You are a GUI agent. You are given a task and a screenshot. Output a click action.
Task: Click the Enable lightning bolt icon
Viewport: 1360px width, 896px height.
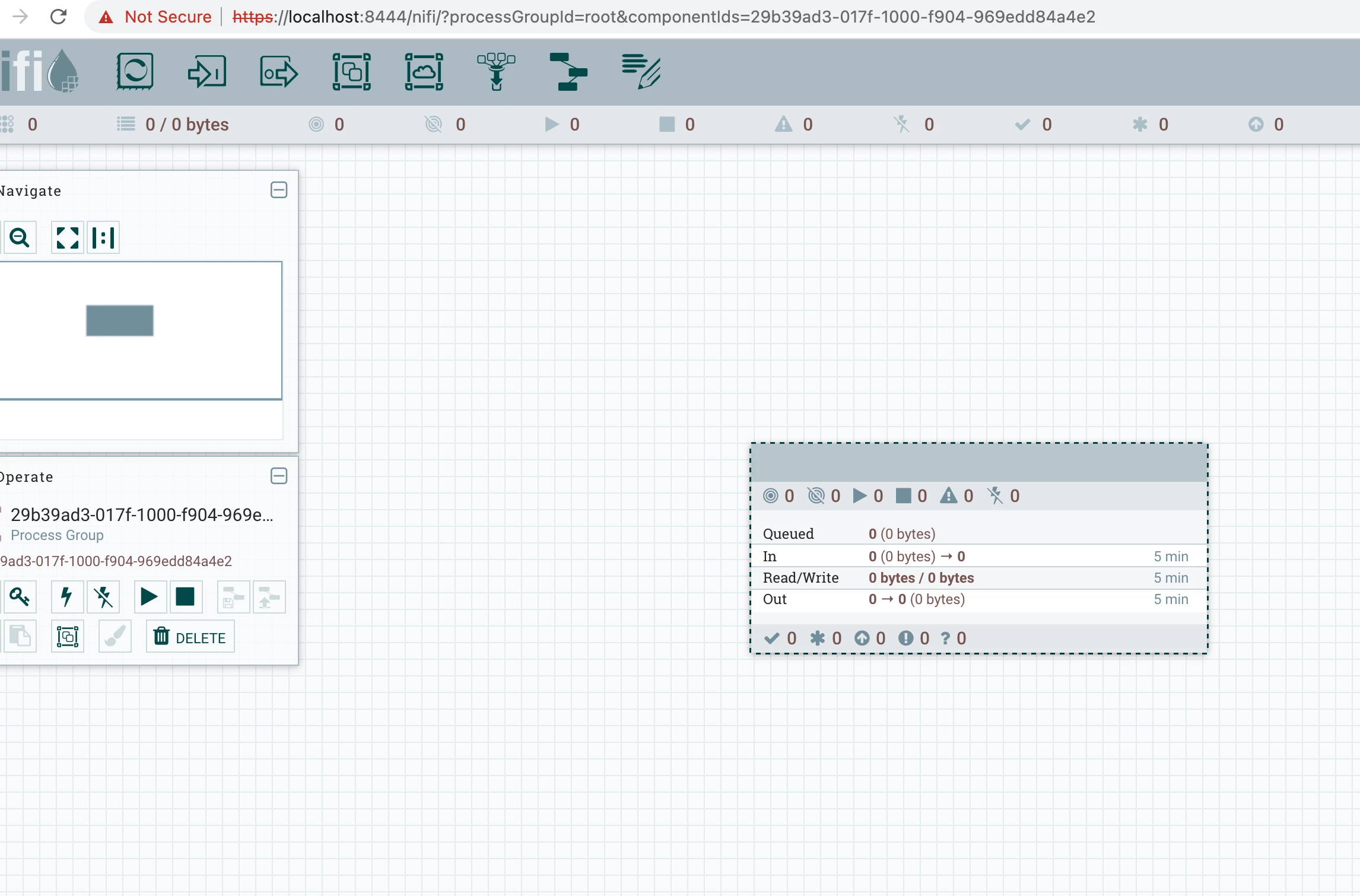tap(67, 597)
